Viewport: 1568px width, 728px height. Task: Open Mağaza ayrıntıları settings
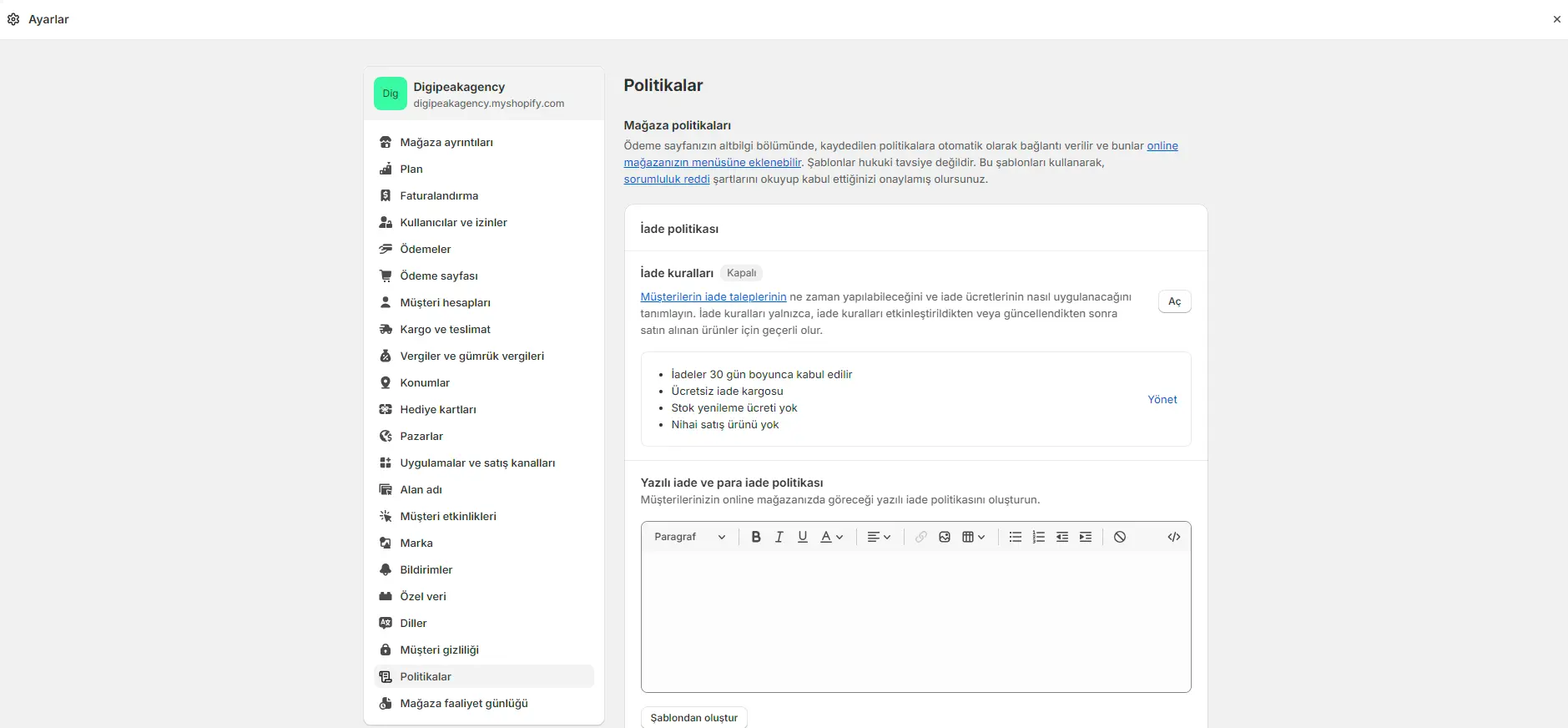[484, 142]
